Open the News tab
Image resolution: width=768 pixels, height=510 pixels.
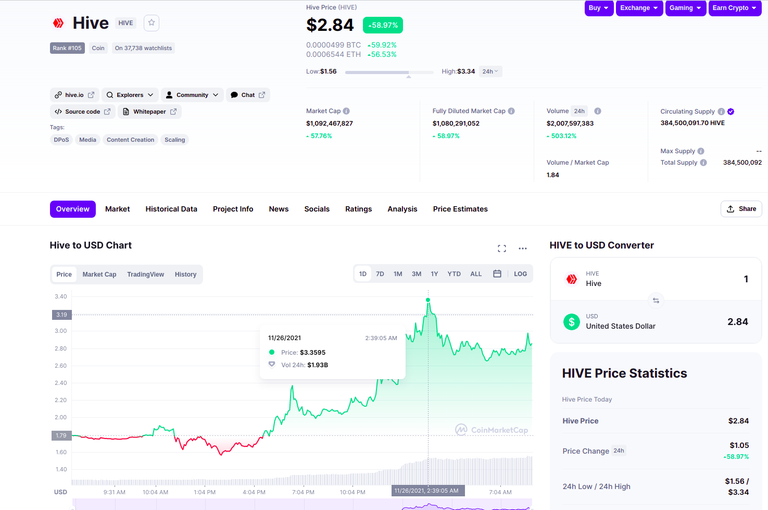(x=279, y=209)
